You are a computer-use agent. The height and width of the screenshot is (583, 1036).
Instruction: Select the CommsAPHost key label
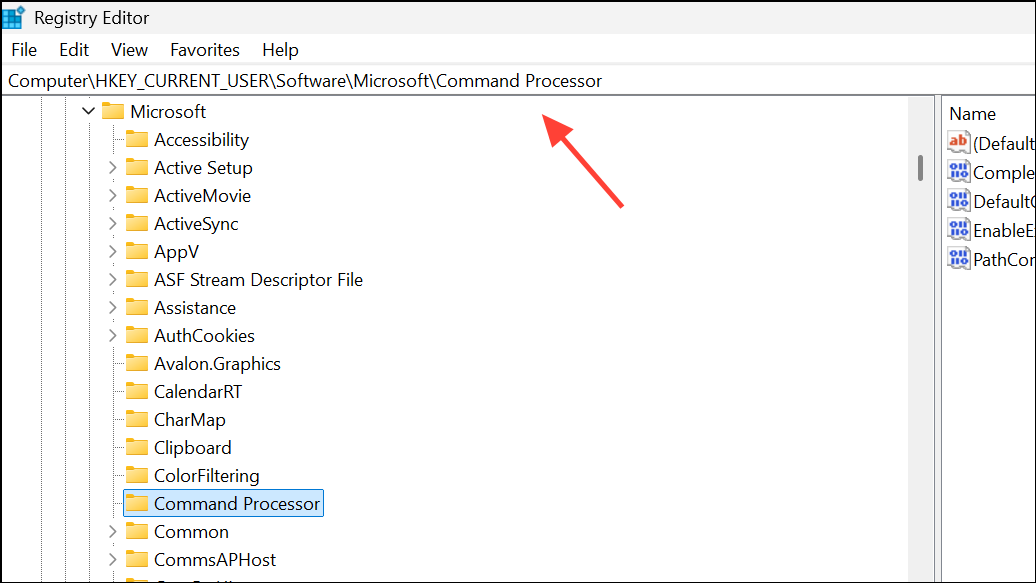tap(215, 560)
